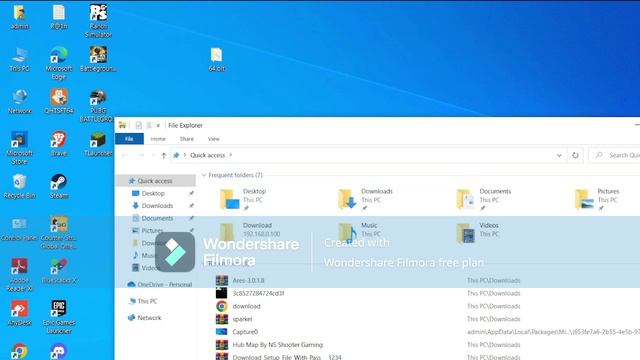This screenshot has height=360, width=640.
Task: Select Quick access in navigation pane
Action: point(155,181)
